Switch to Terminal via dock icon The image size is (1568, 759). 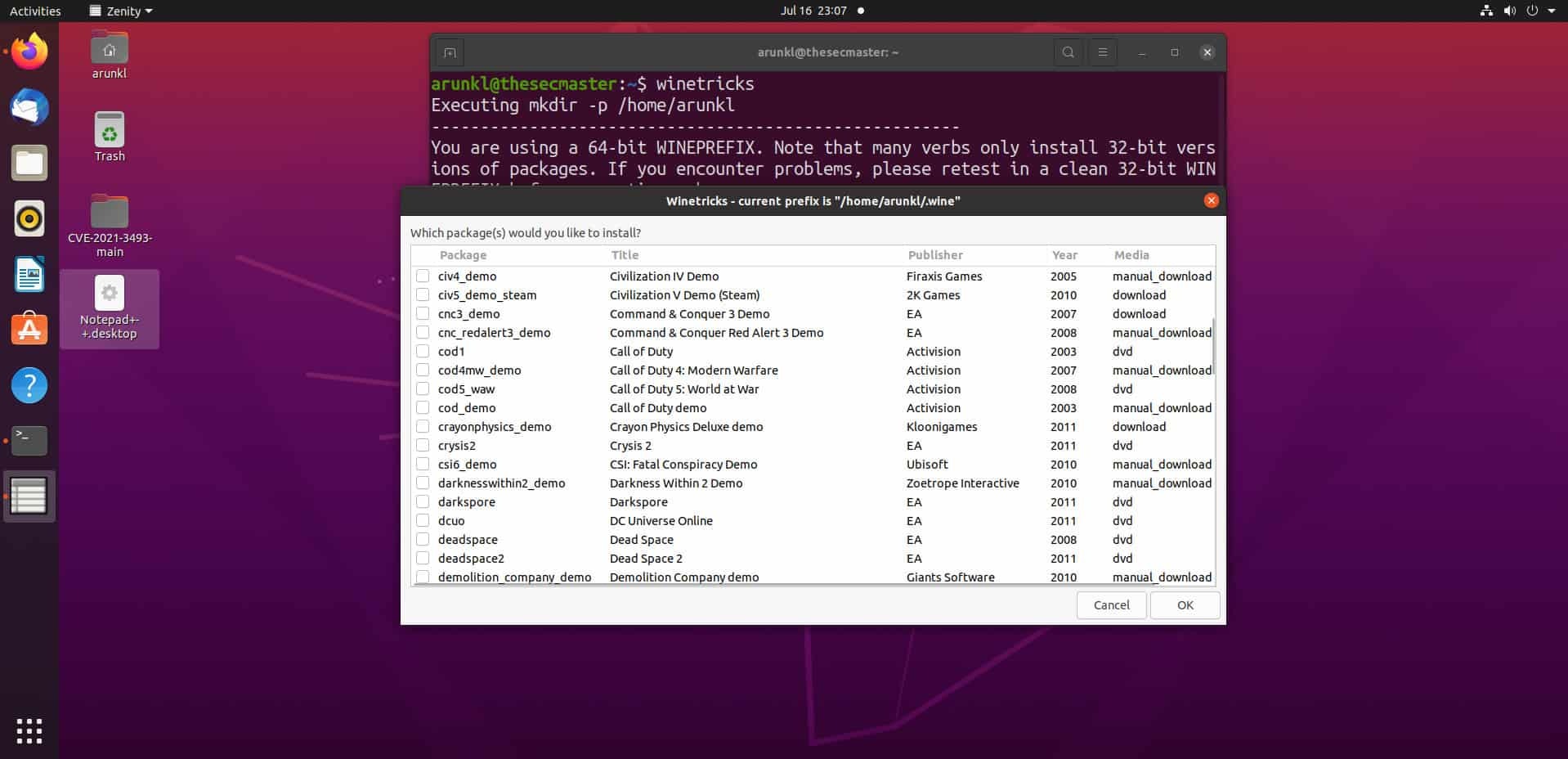29,440
